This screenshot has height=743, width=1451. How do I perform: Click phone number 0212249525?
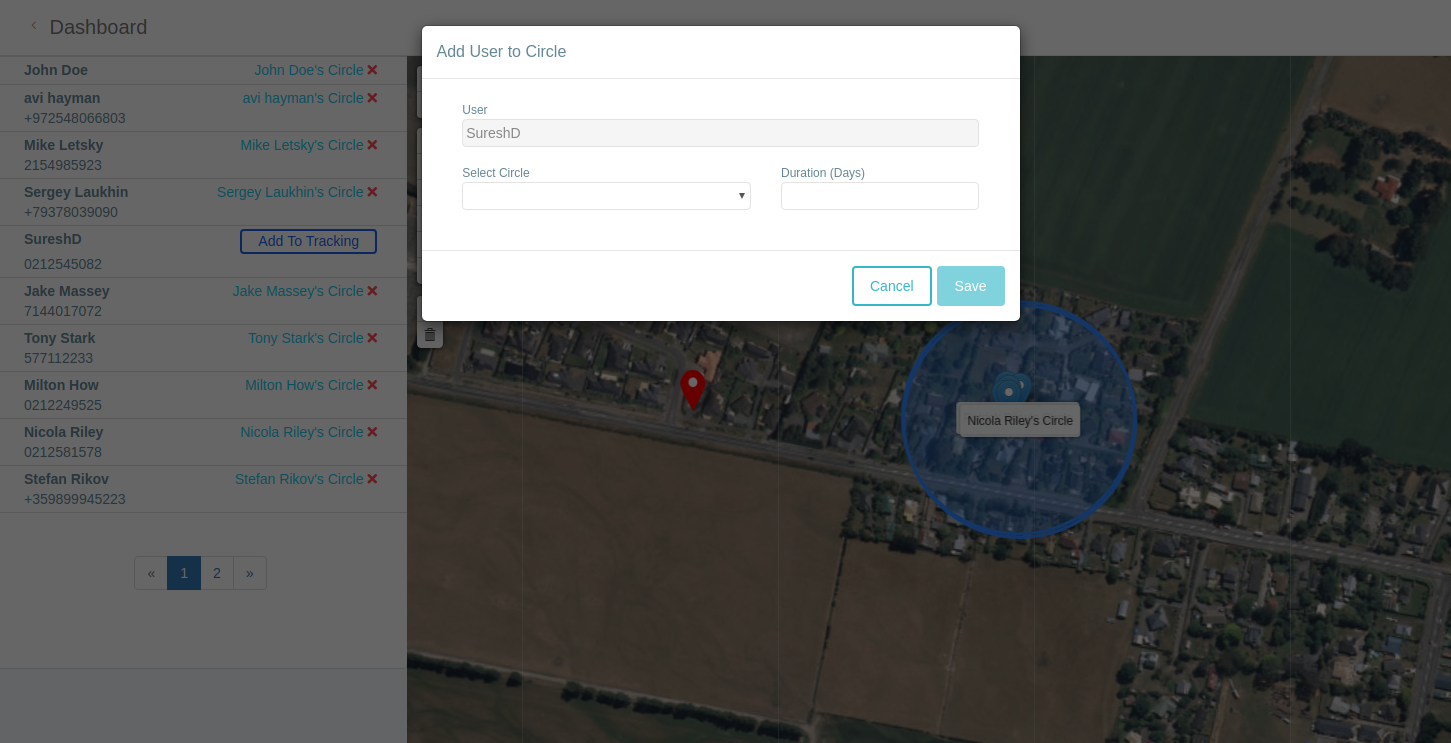click(63, 405)
